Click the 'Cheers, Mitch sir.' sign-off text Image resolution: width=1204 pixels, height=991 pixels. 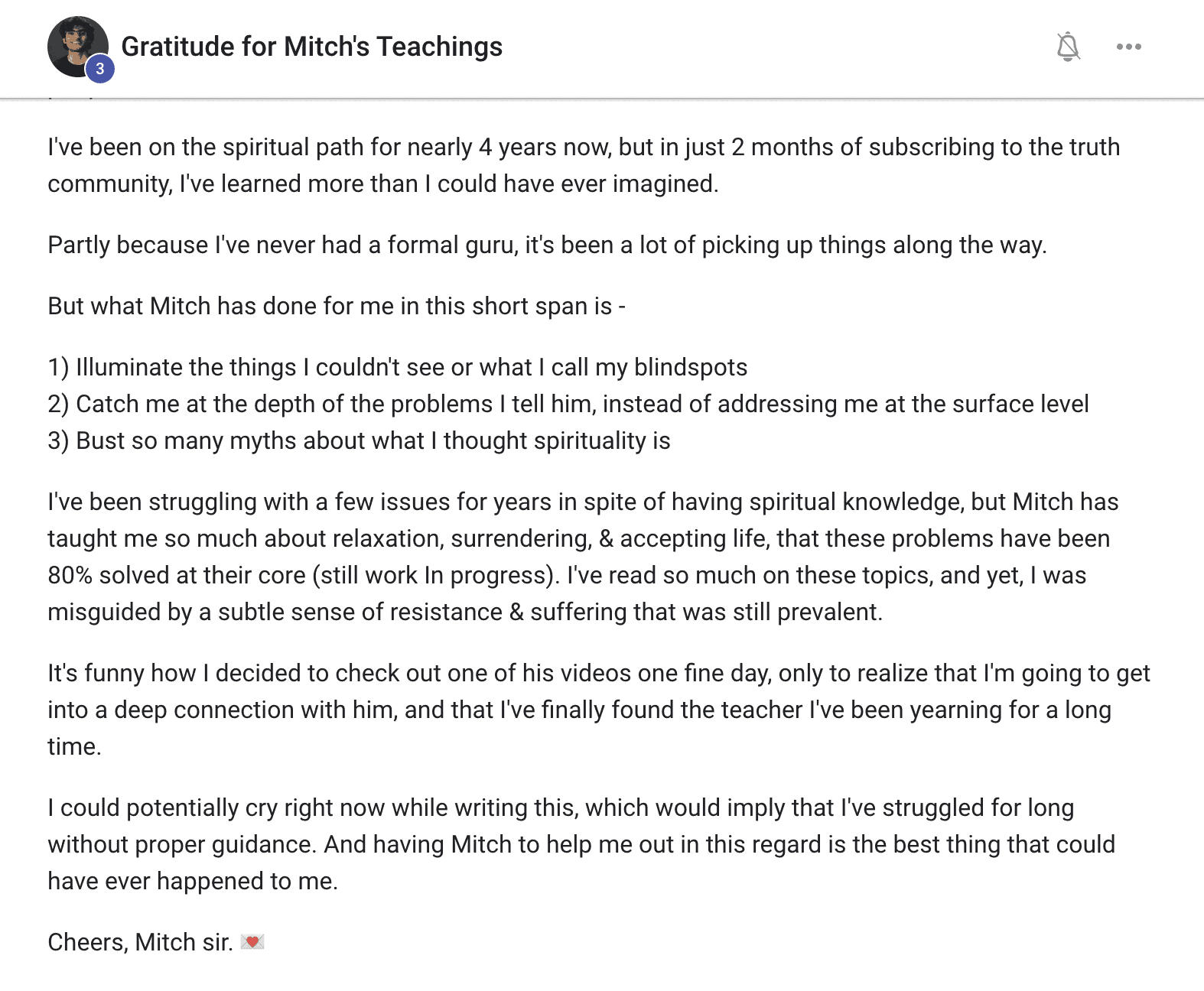pyautogui.click(x=140, y=942)
